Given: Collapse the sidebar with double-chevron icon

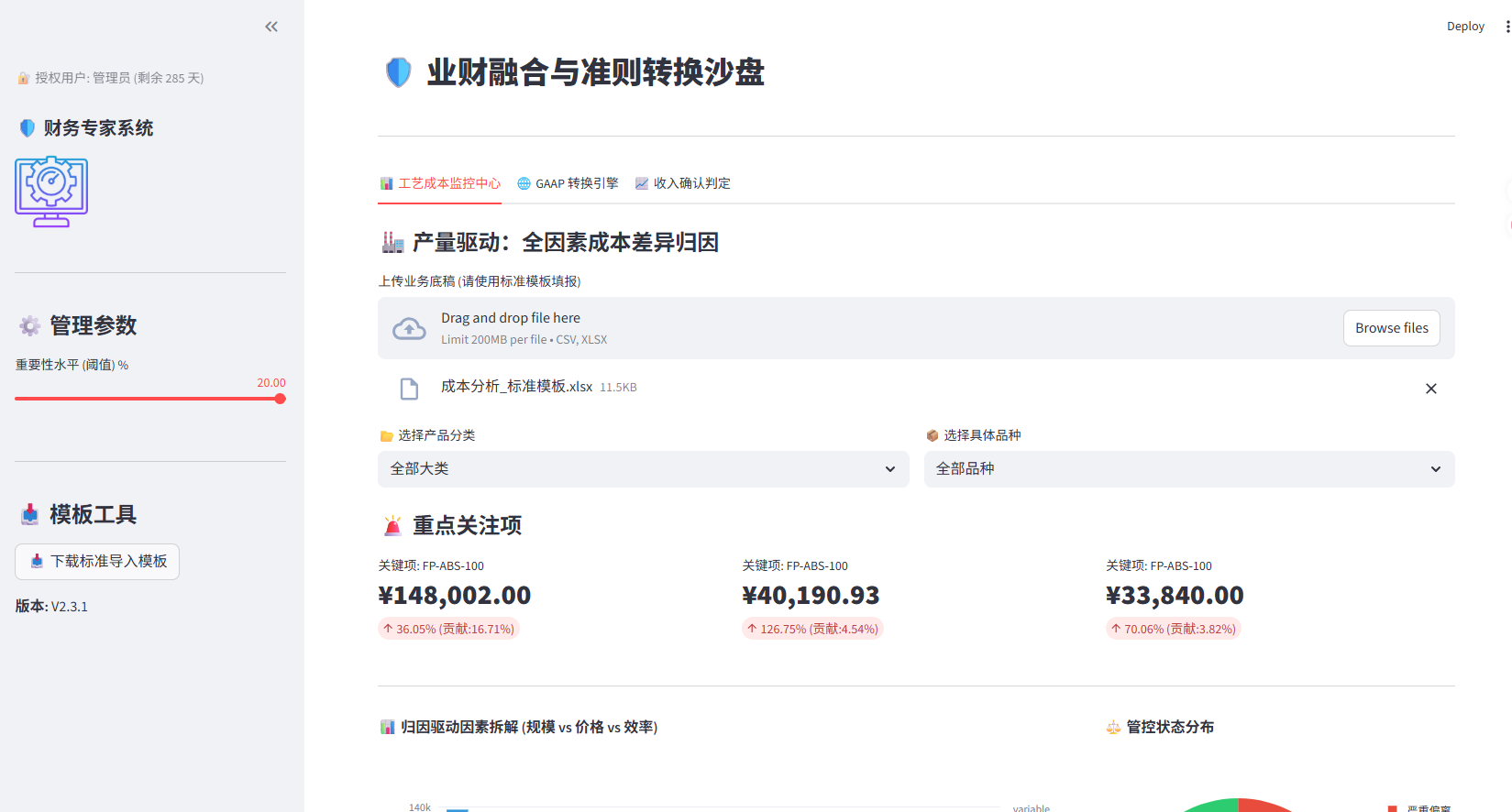Looking at the screenshot, I should click(x=271, y=27).
